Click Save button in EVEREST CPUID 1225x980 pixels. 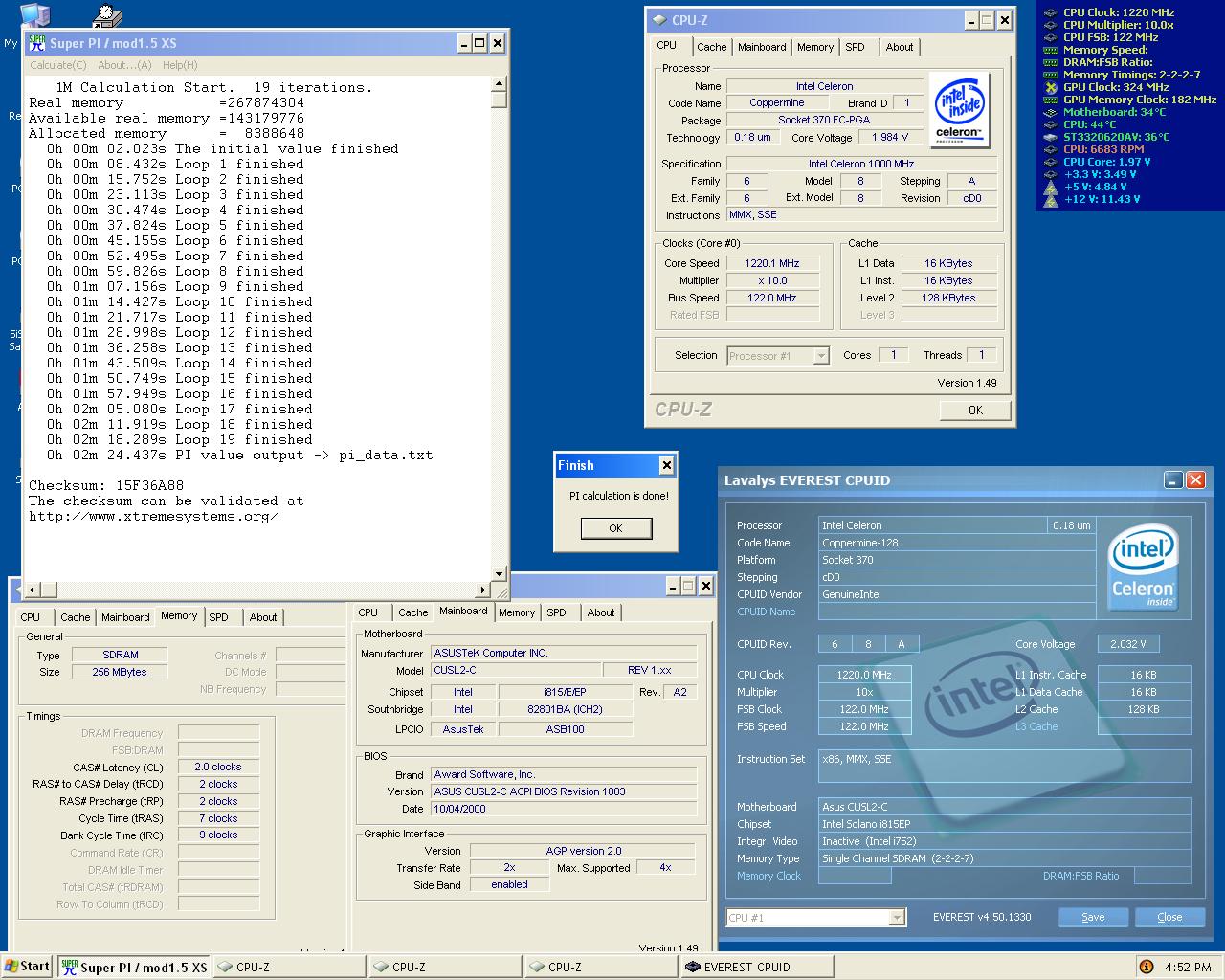[1093, 917]
